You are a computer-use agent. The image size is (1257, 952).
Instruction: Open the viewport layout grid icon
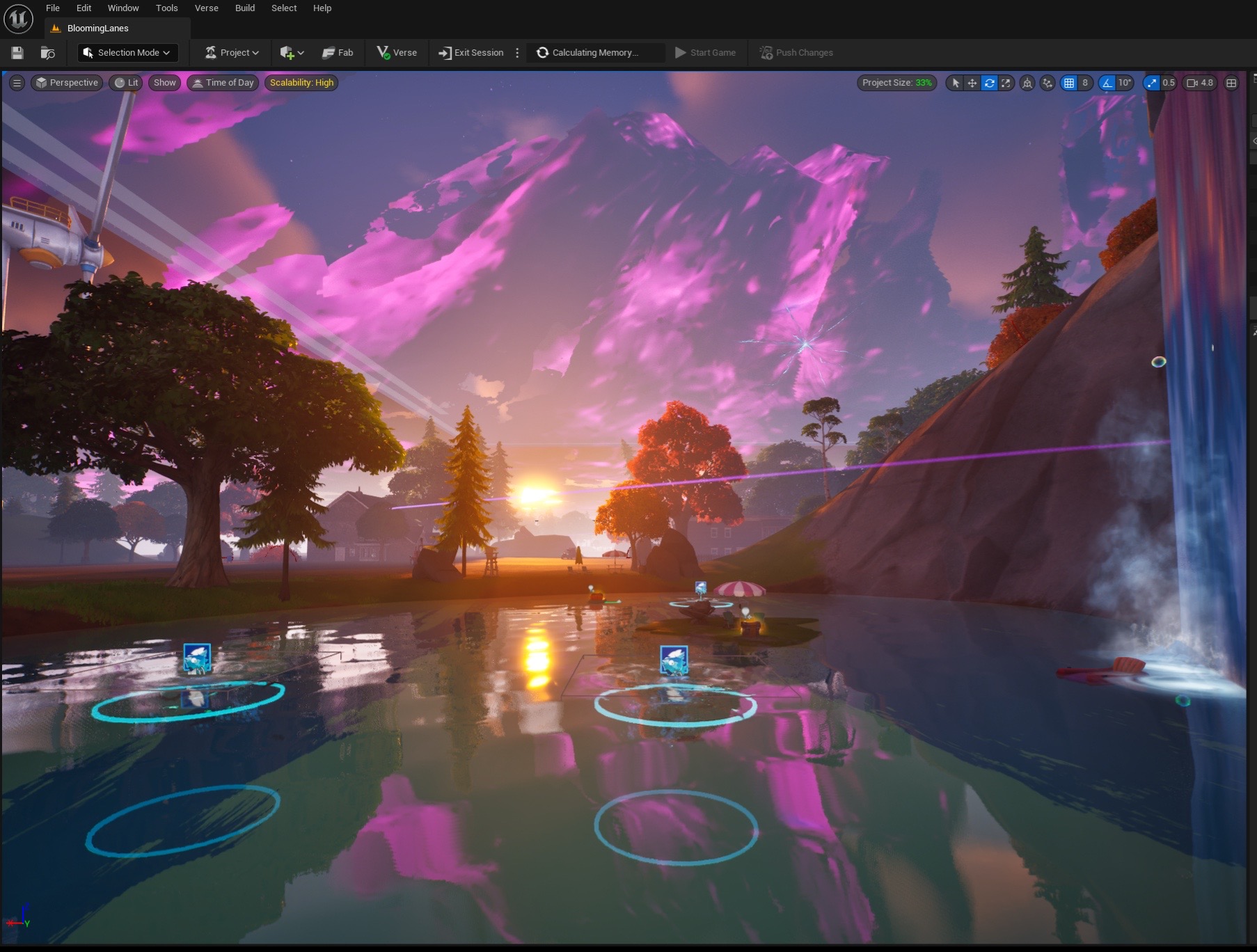[1231, 83]
